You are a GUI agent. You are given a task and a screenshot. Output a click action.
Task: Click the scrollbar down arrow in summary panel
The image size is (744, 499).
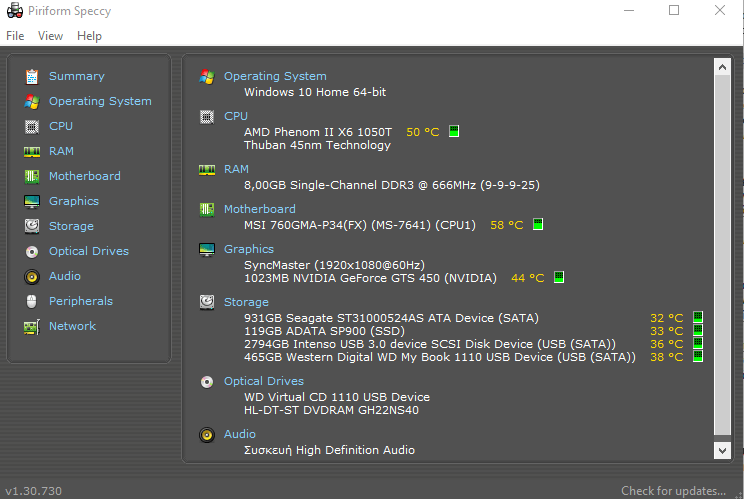tap(722, 451)
